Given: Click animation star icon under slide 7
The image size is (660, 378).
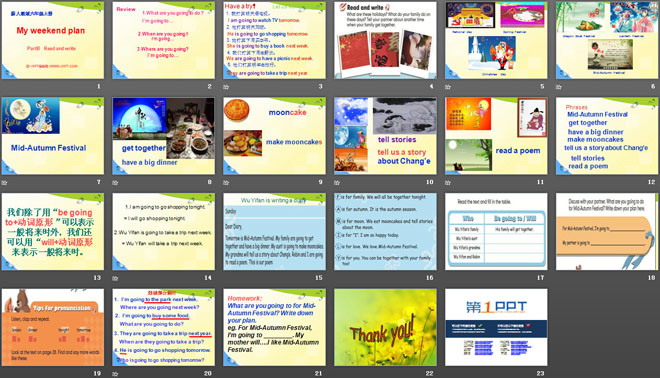Looking at the screenshot, I should click(4, 183).
